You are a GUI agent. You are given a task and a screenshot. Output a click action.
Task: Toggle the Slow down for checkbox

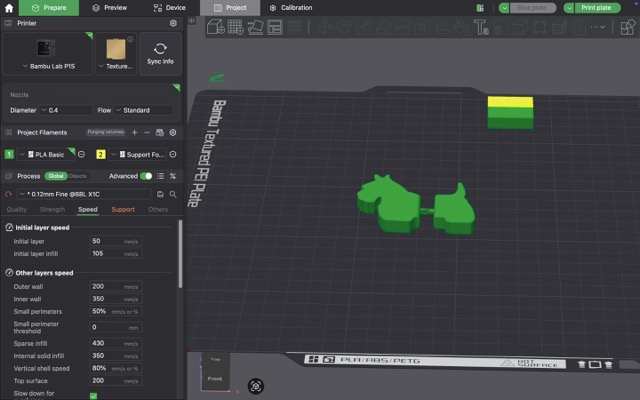pyautogui.click(x=93, y=396)
